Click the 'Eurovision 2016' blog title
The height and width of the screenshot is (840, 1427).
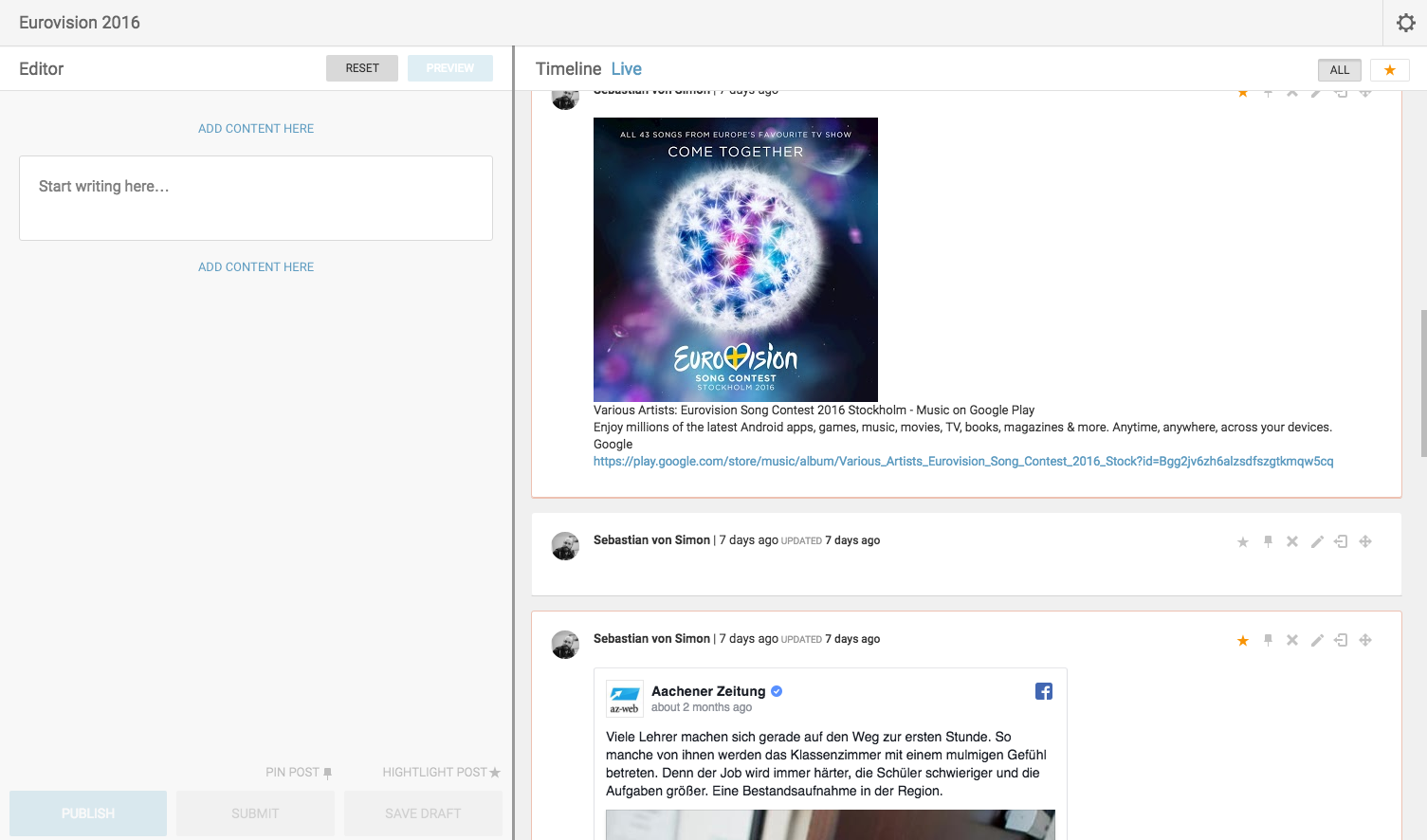80,23
